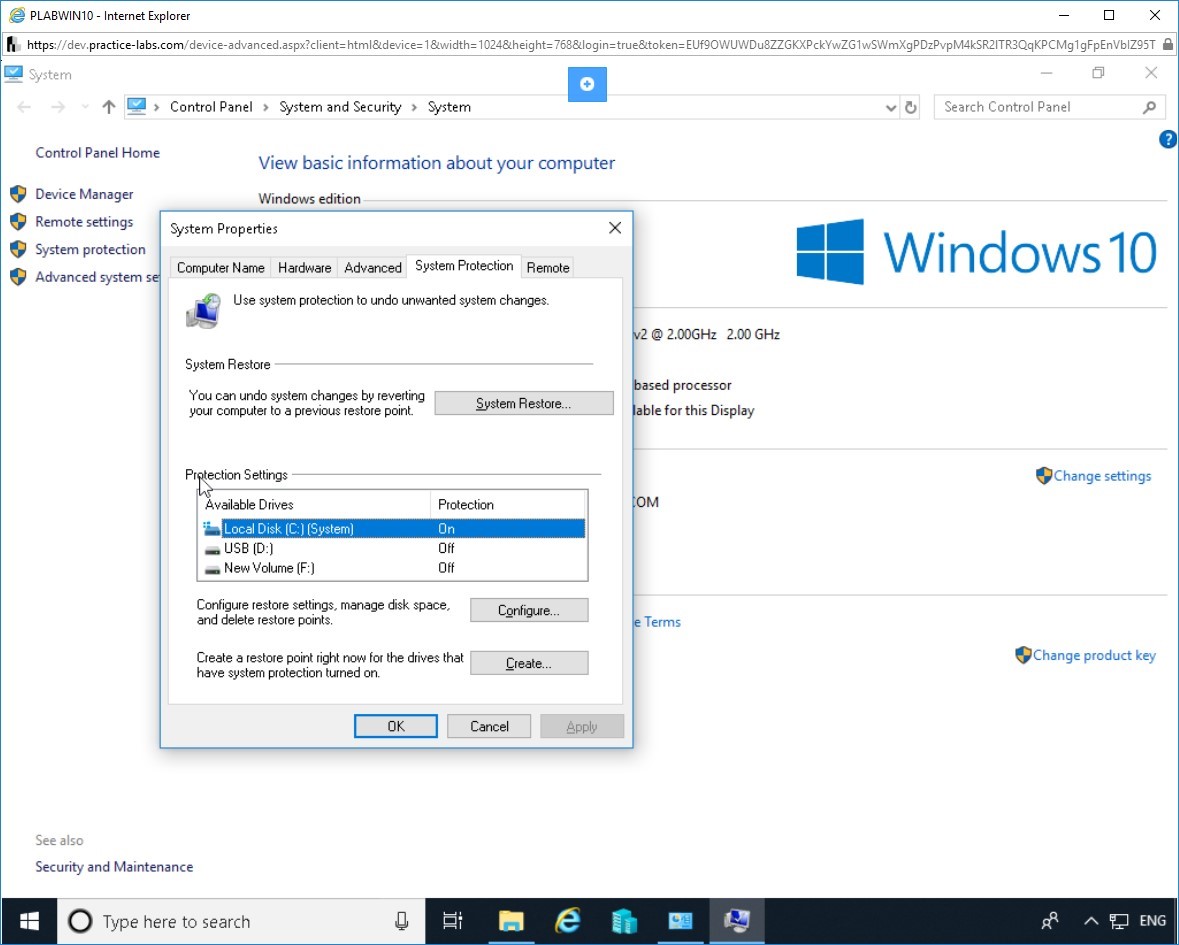Open the Help question mark icon

click(x=1168, y=139)
